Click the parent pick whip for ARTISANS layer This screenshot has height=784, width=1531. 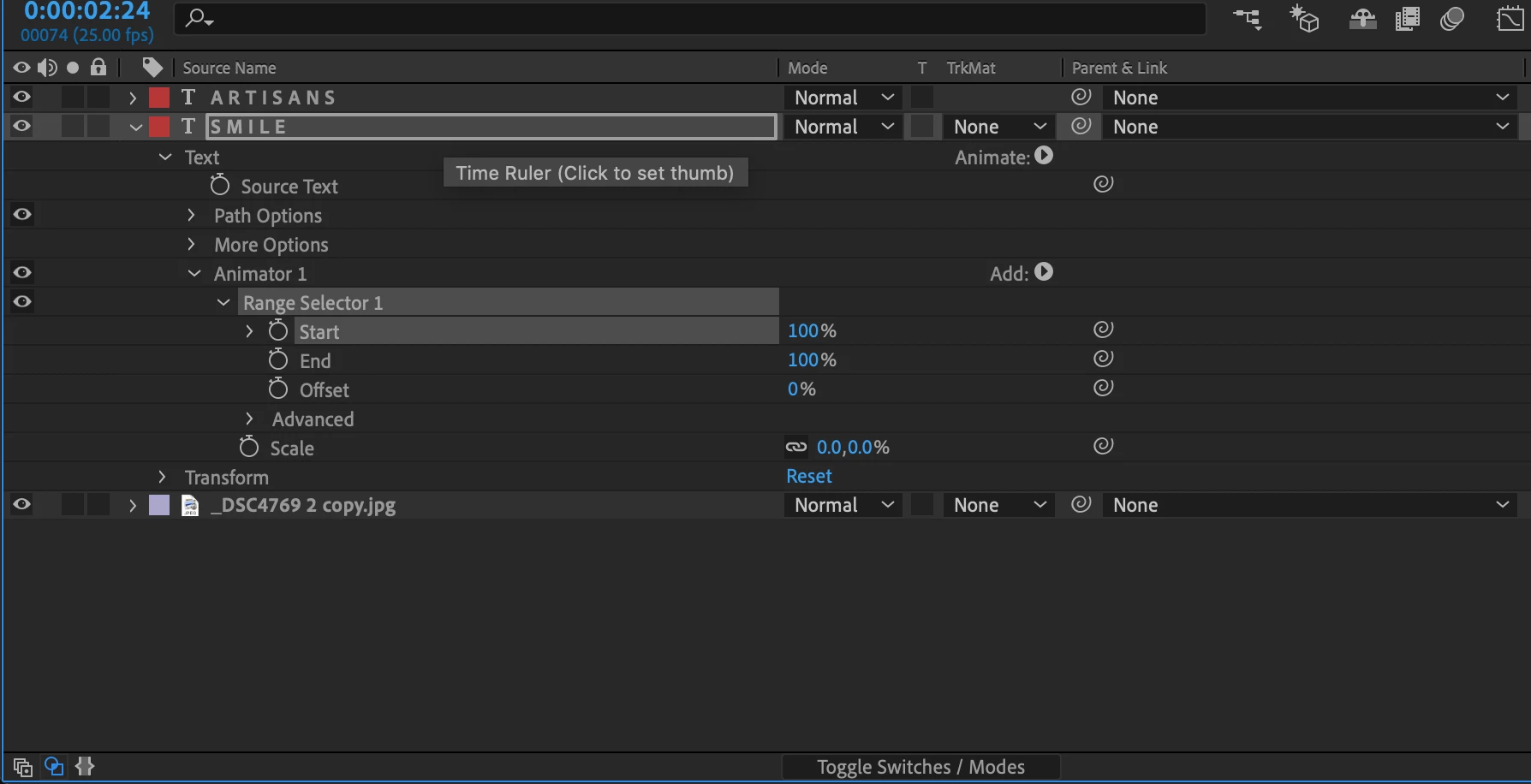coord(1081,97)
